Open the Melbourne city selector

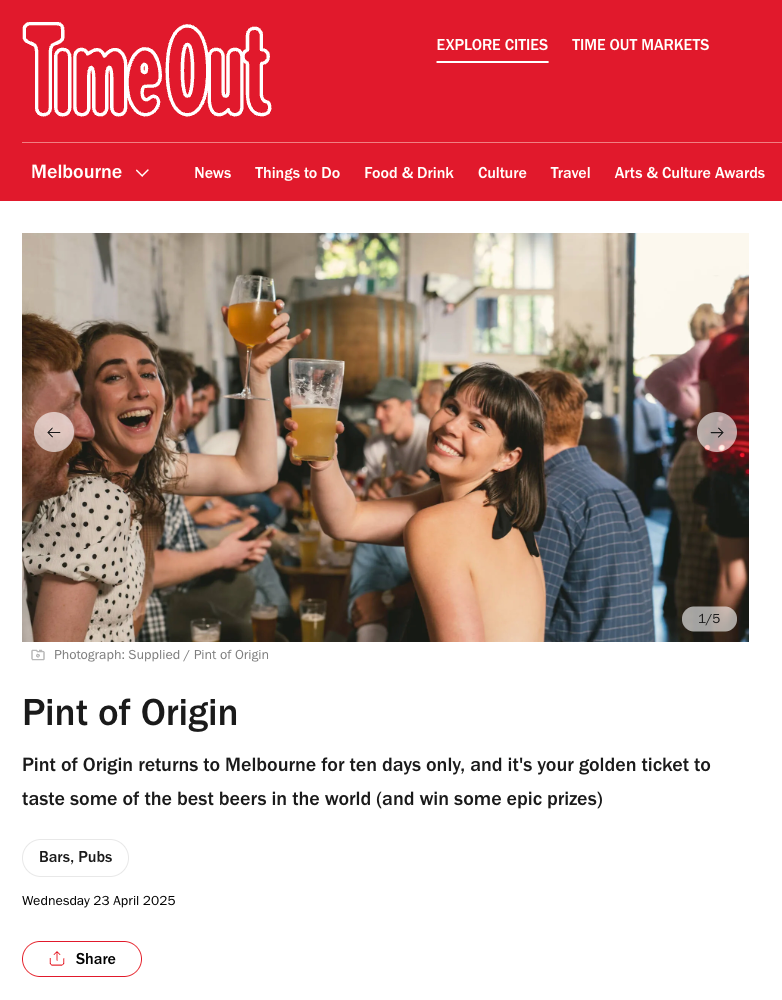90,172
